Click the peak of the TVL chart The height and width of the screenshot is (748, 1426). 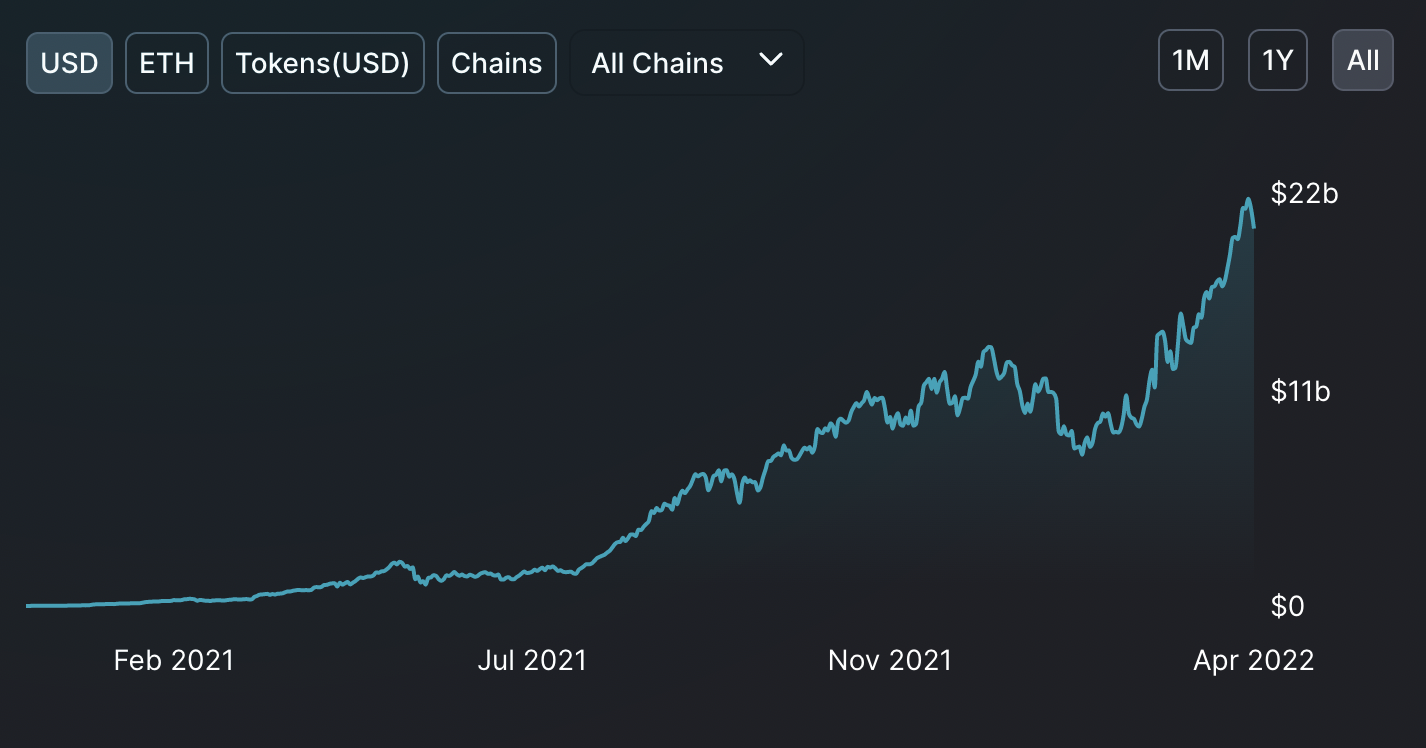1246,200
